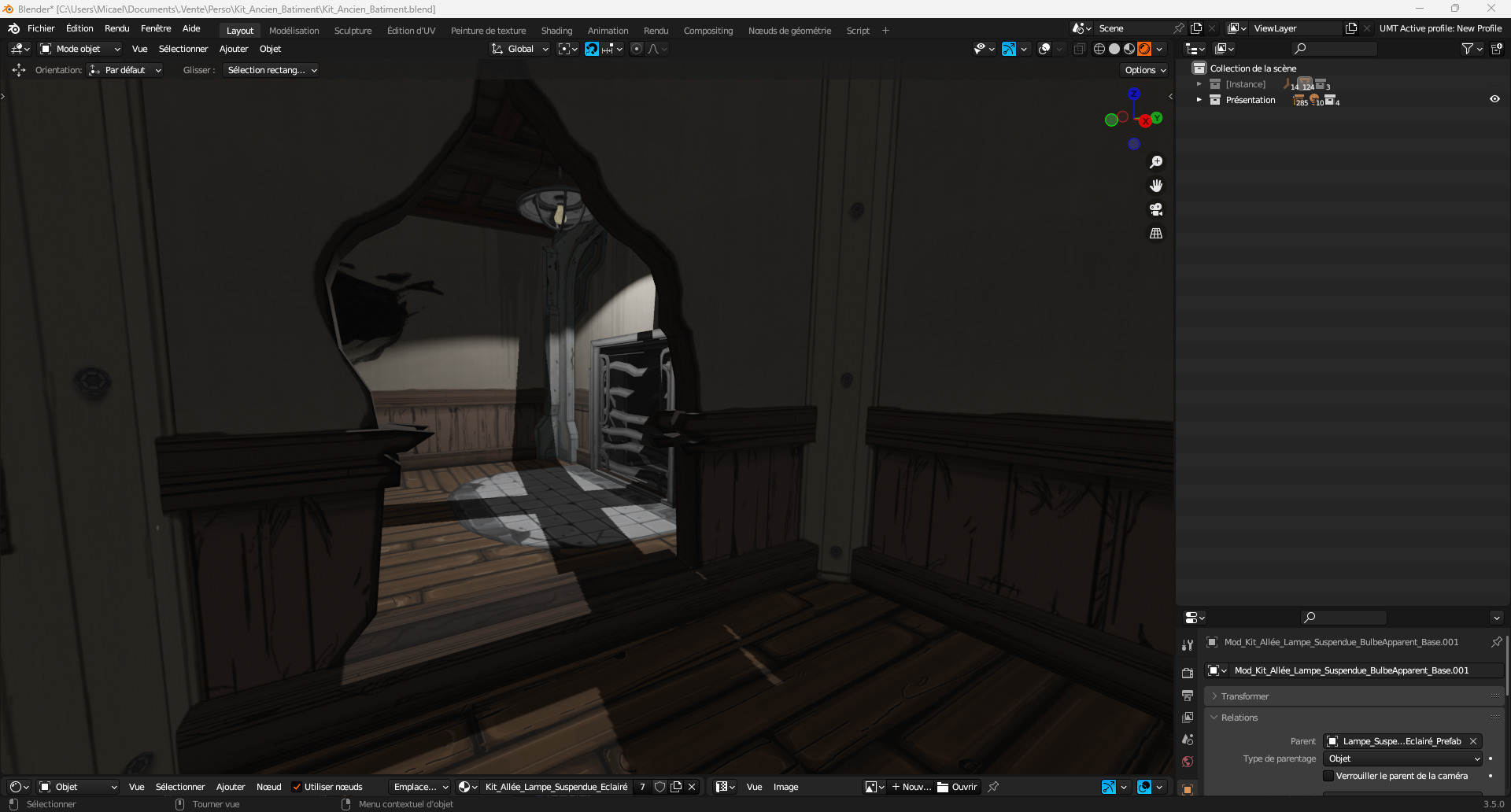Viewport: 1511px width, 812px height.
Task: Select wireframe viewport shading
Action: point(1099,49)
